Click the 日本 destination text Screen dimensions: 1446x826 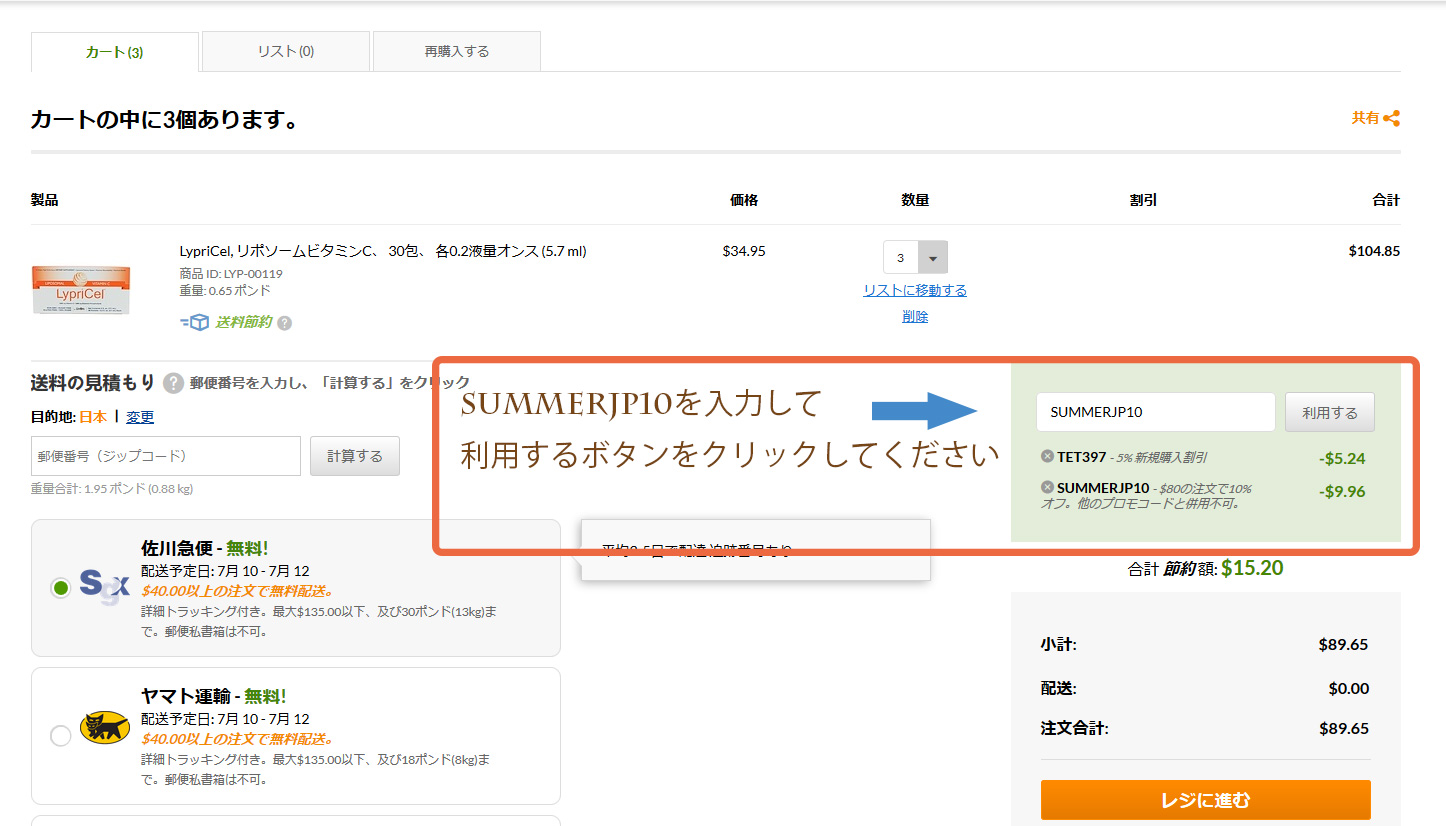click(93, 417)
